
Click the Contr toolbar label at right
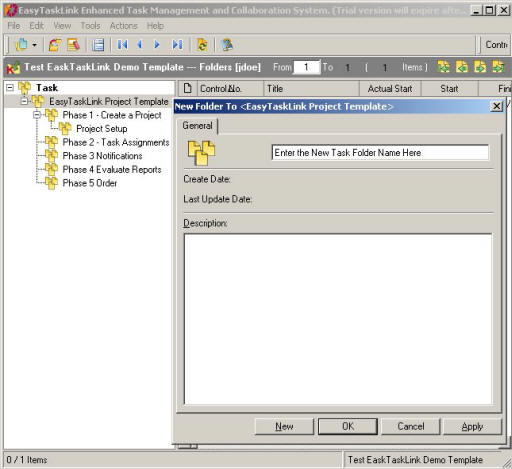tap(496, 45)
